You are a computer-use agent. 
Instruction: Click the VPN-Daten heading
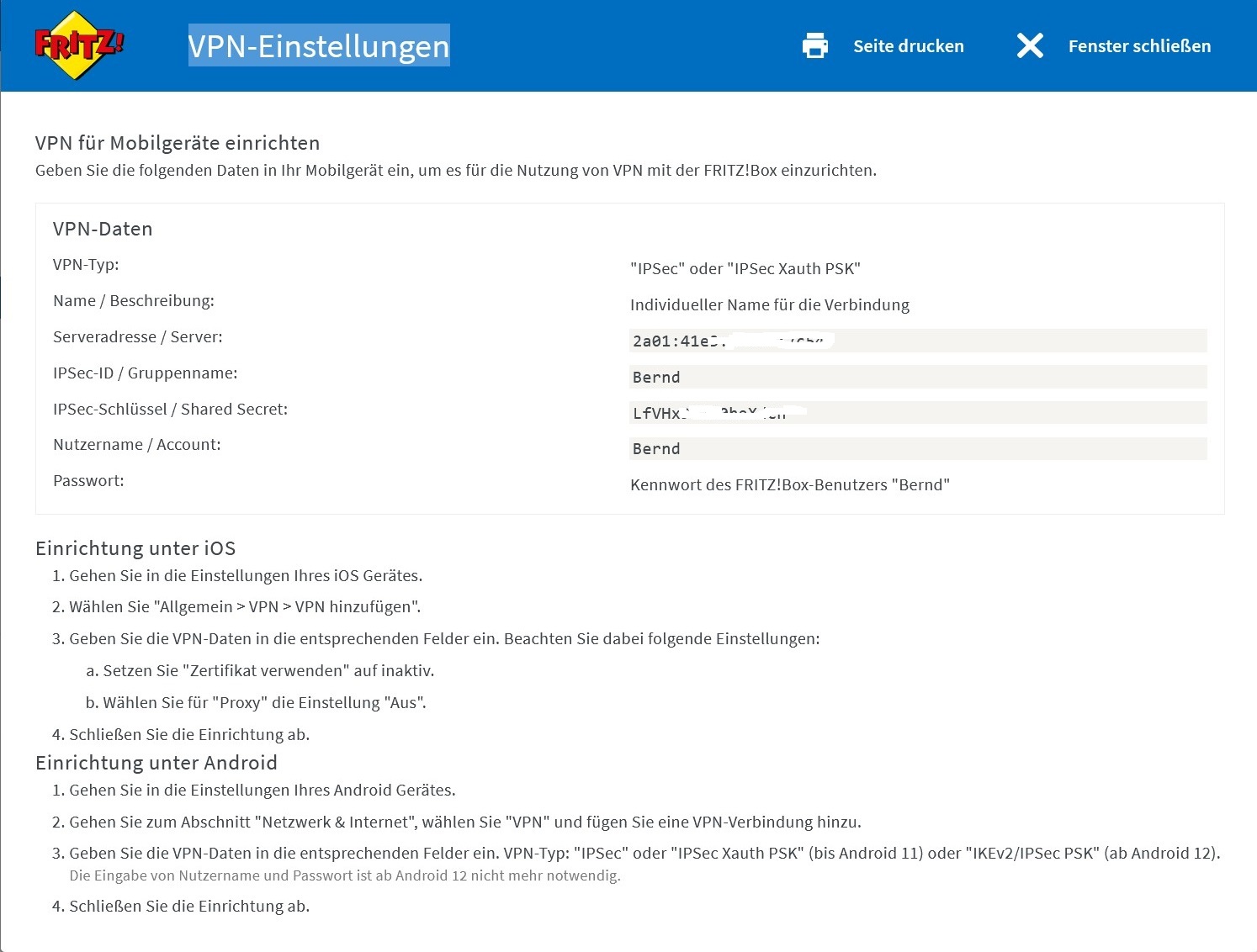click(103, 229)
